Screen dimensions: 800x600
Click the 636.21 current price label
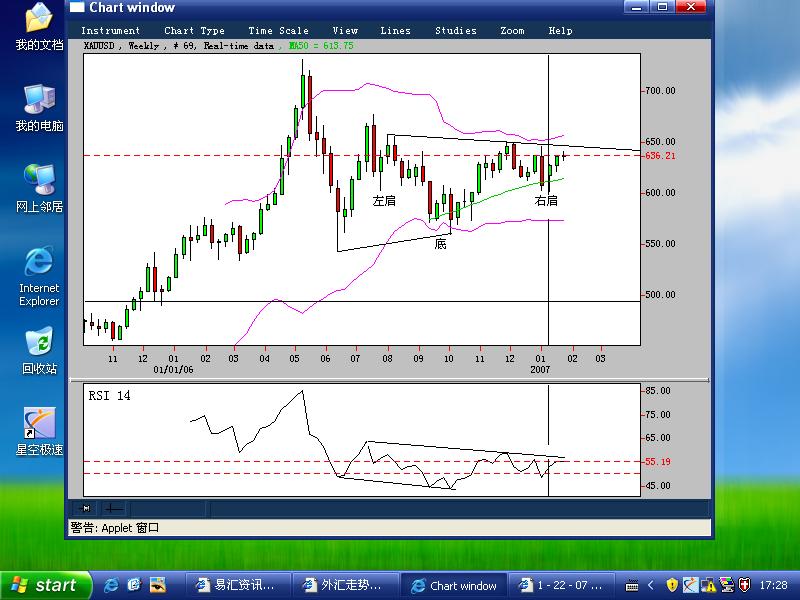coord(660,156)
